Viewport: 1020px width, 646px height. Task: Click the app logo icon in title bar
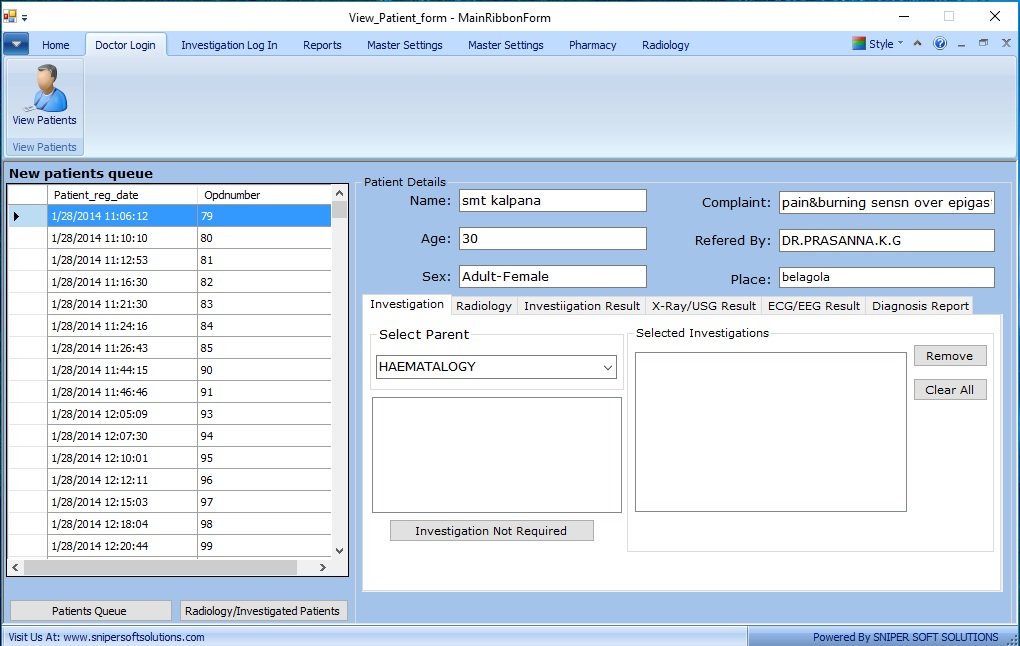(x=10, y=16)
